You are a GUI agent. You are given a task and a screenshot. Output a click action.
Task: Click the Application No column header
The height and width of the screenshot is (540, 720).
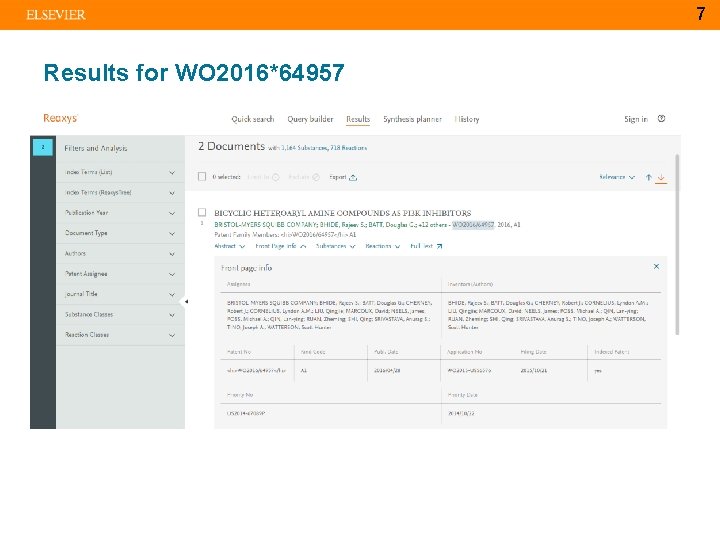click(x=465, y=352)
